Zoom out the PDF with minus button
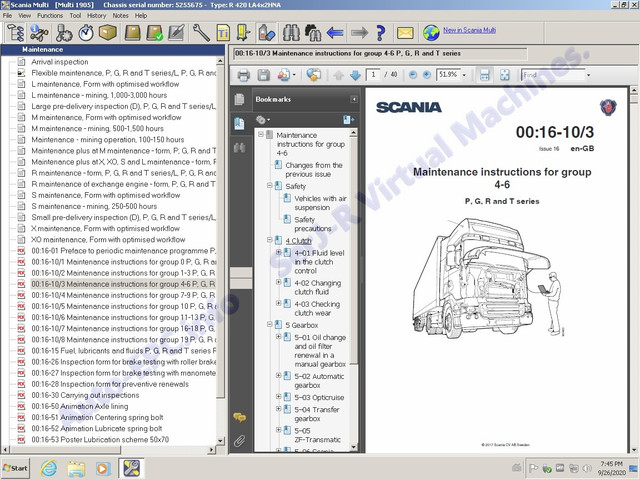 (413, 75)
